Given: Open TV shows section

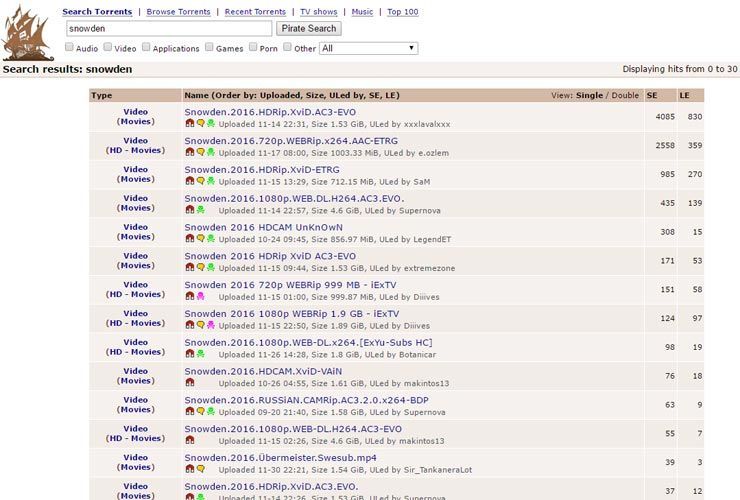Looking at the screenshot, I should click(319, 12).
